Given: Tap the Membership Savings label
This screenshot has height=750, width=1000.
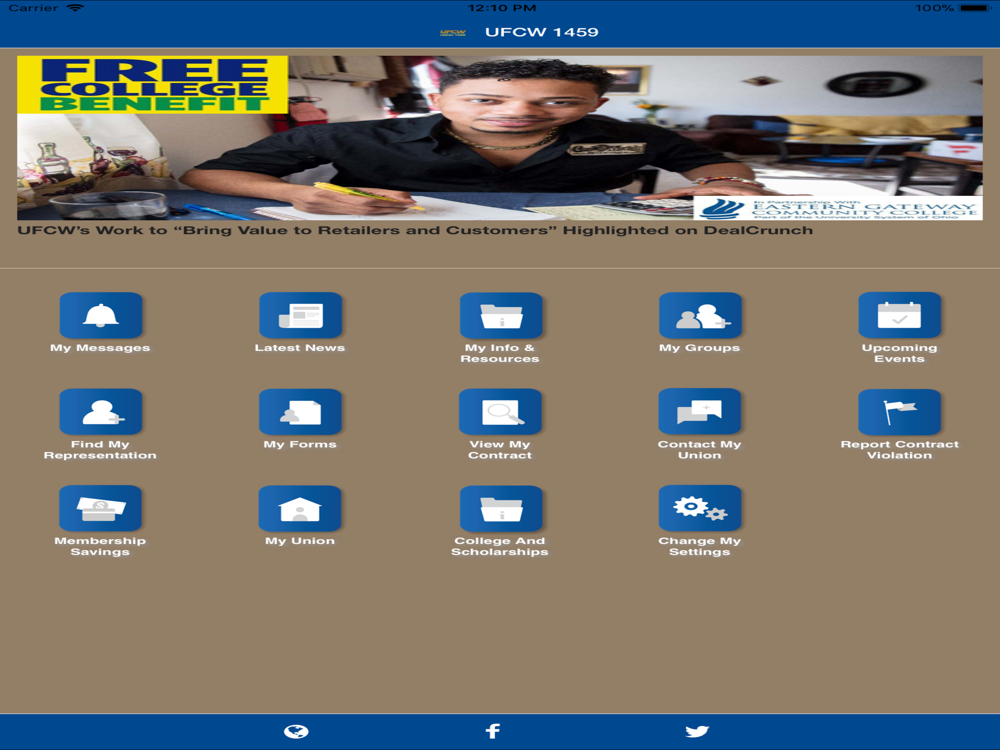Looking at the screenshot, I should (100, 546).
